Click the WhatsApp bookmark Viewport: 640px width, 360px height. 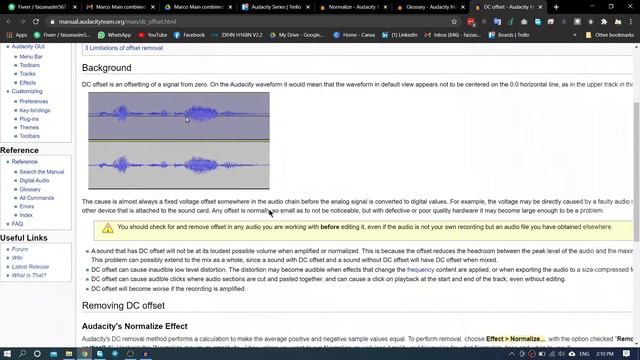tap(114, 35)
